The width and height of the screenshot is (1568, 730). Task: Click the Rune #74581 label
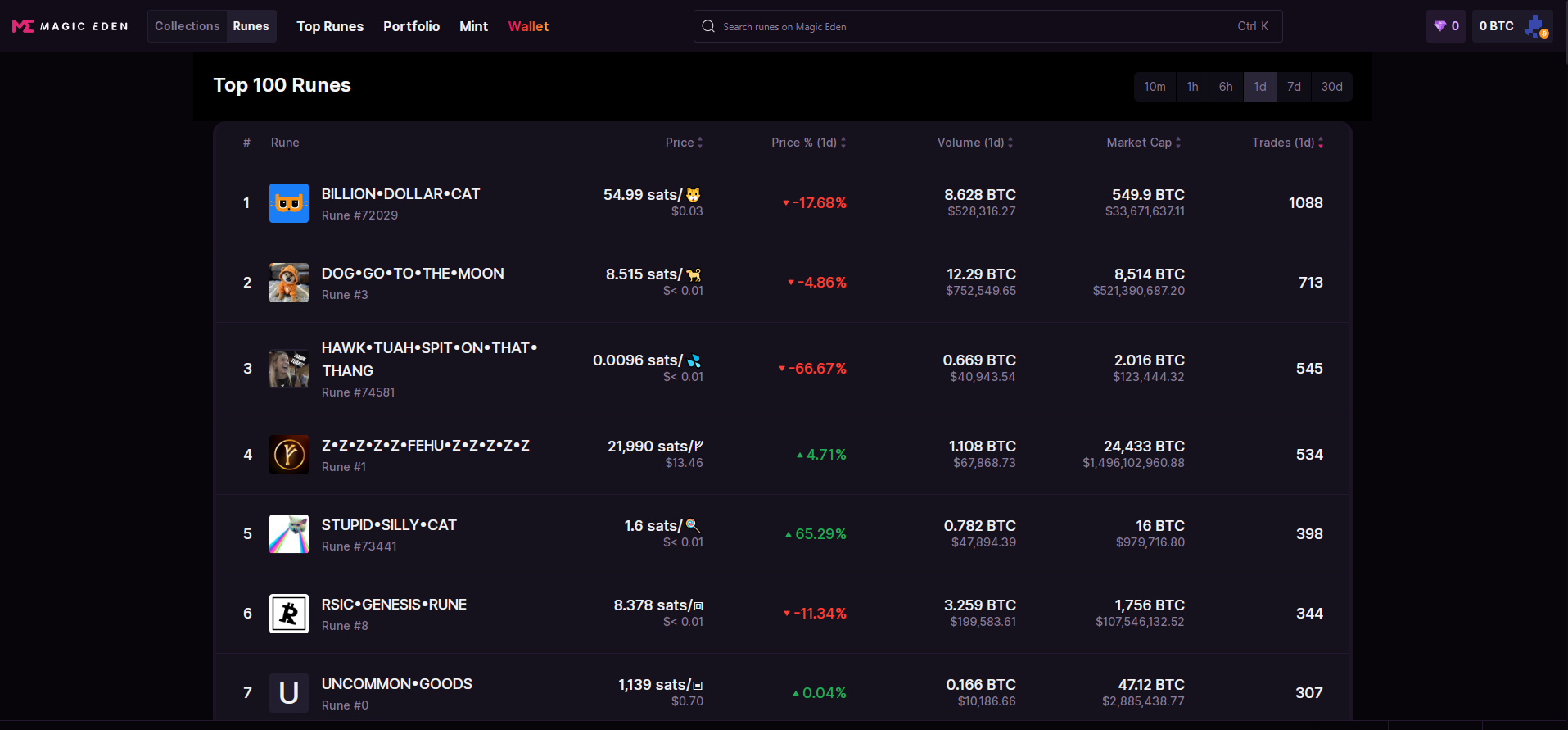click(x=358, y=392)
